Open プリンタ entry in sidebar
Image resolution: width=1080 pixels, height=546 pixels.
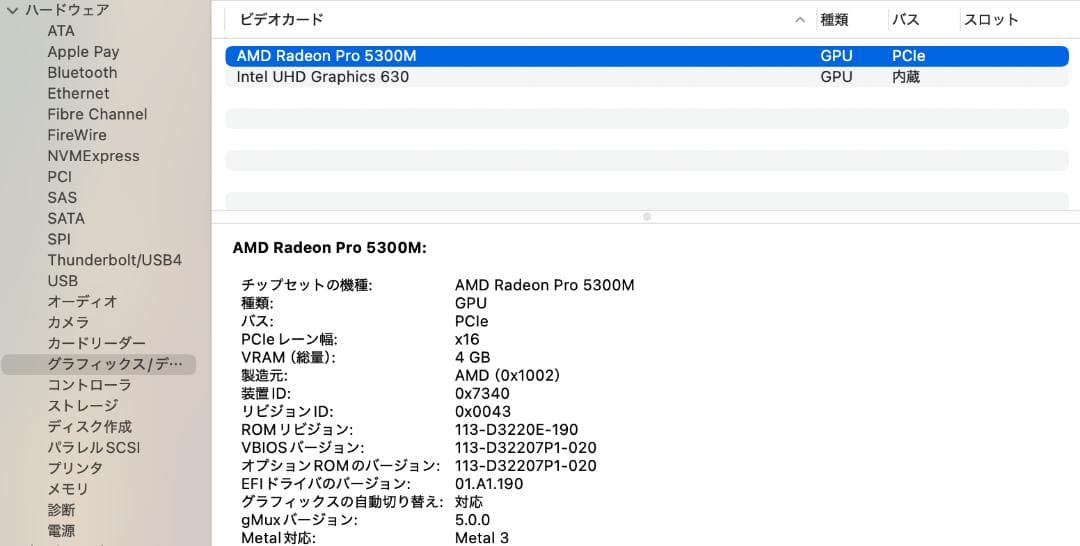pos(75,468)
